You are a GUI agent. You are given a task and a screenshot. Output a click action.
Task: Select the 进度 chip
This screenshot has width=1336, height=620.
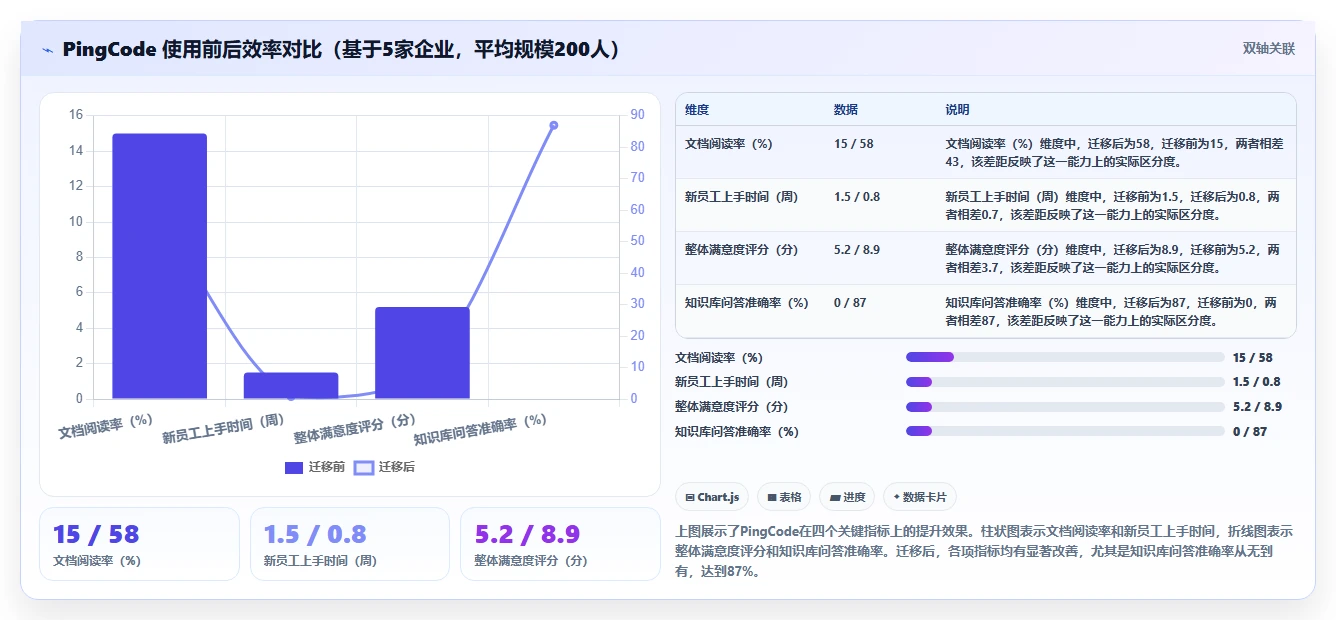pos(846,497)
